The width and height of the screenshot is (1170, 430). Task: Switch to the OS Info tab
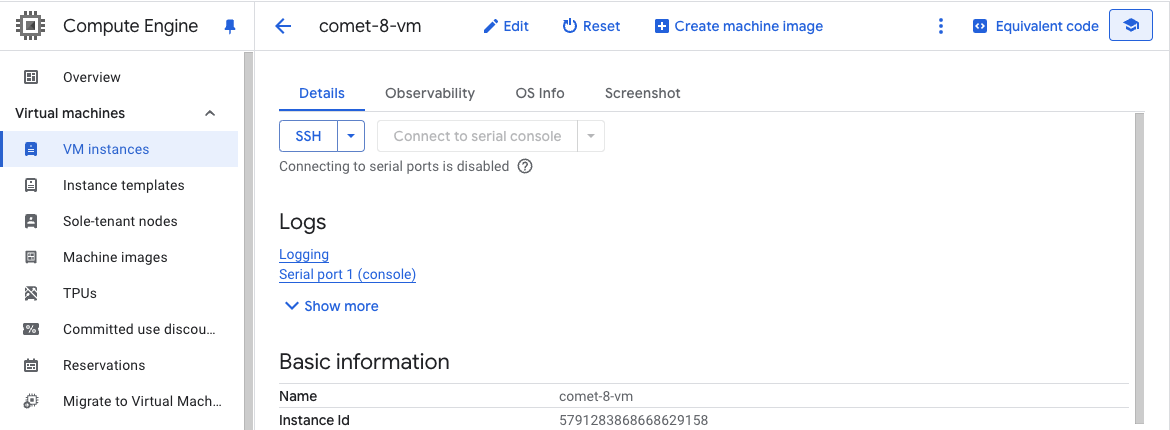(540, 93)
